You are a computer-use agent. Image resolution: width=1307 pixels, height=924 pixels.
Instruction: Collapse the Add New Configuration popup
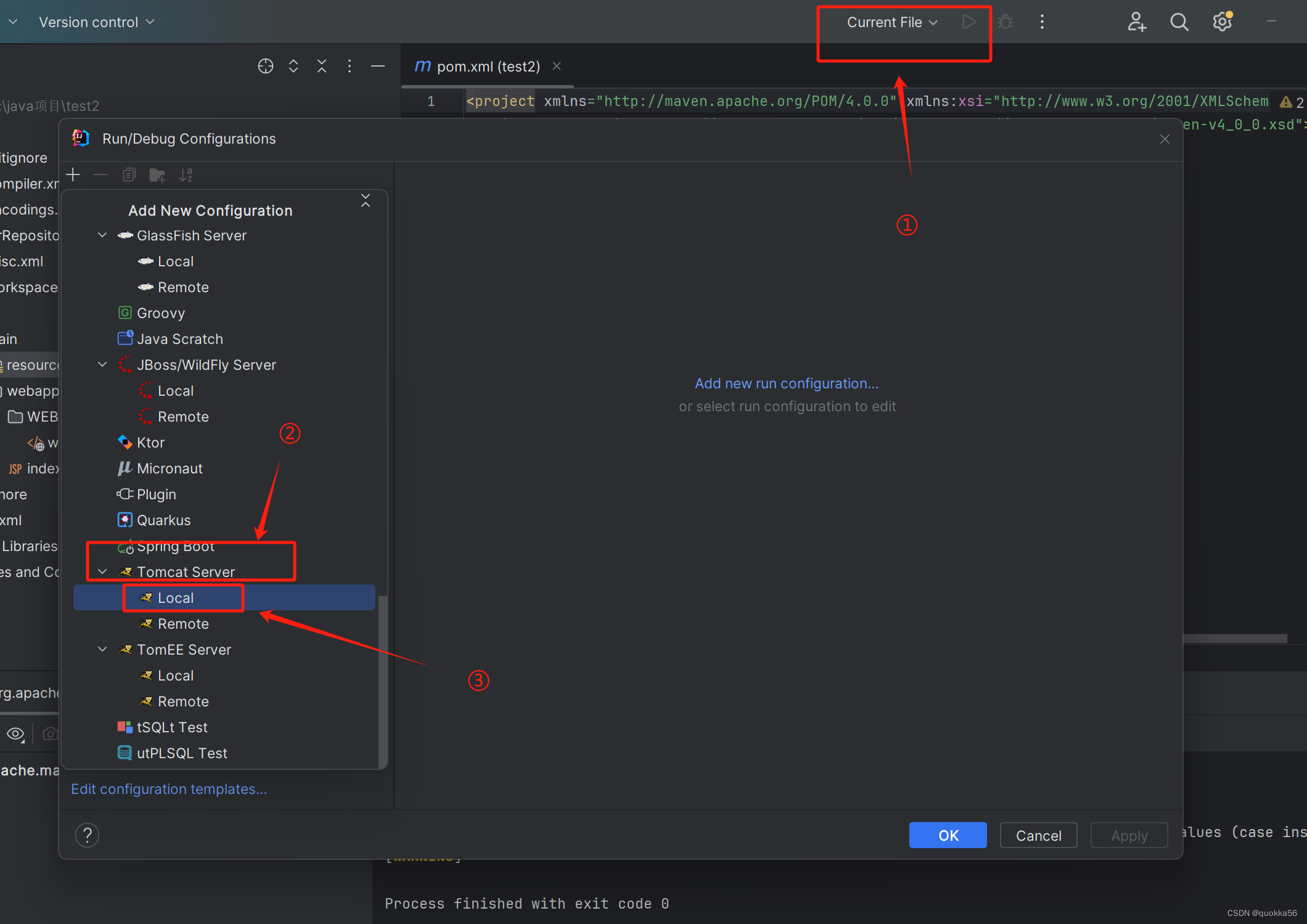pos(366,200)
